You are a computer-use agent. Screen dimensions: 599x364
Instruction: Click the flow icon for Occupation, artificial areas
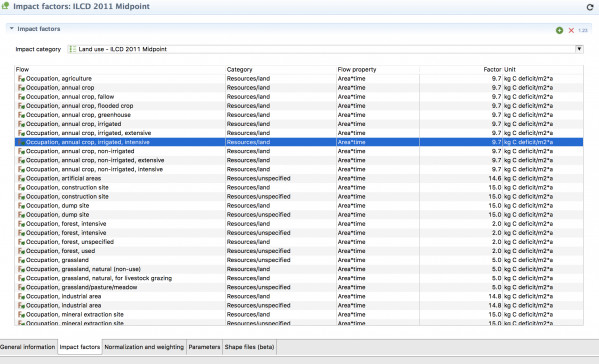pyautogui.click(x=21, y=178)
